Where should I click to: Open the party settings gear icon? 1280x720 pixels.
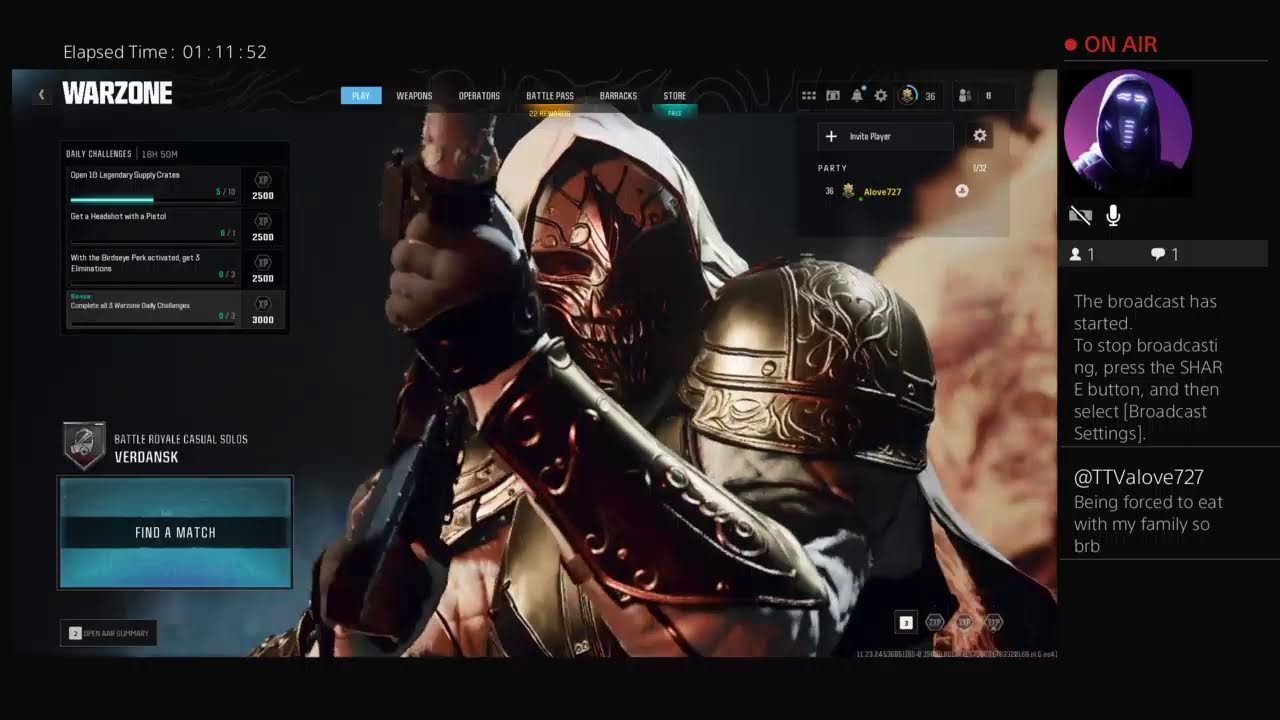980,136
